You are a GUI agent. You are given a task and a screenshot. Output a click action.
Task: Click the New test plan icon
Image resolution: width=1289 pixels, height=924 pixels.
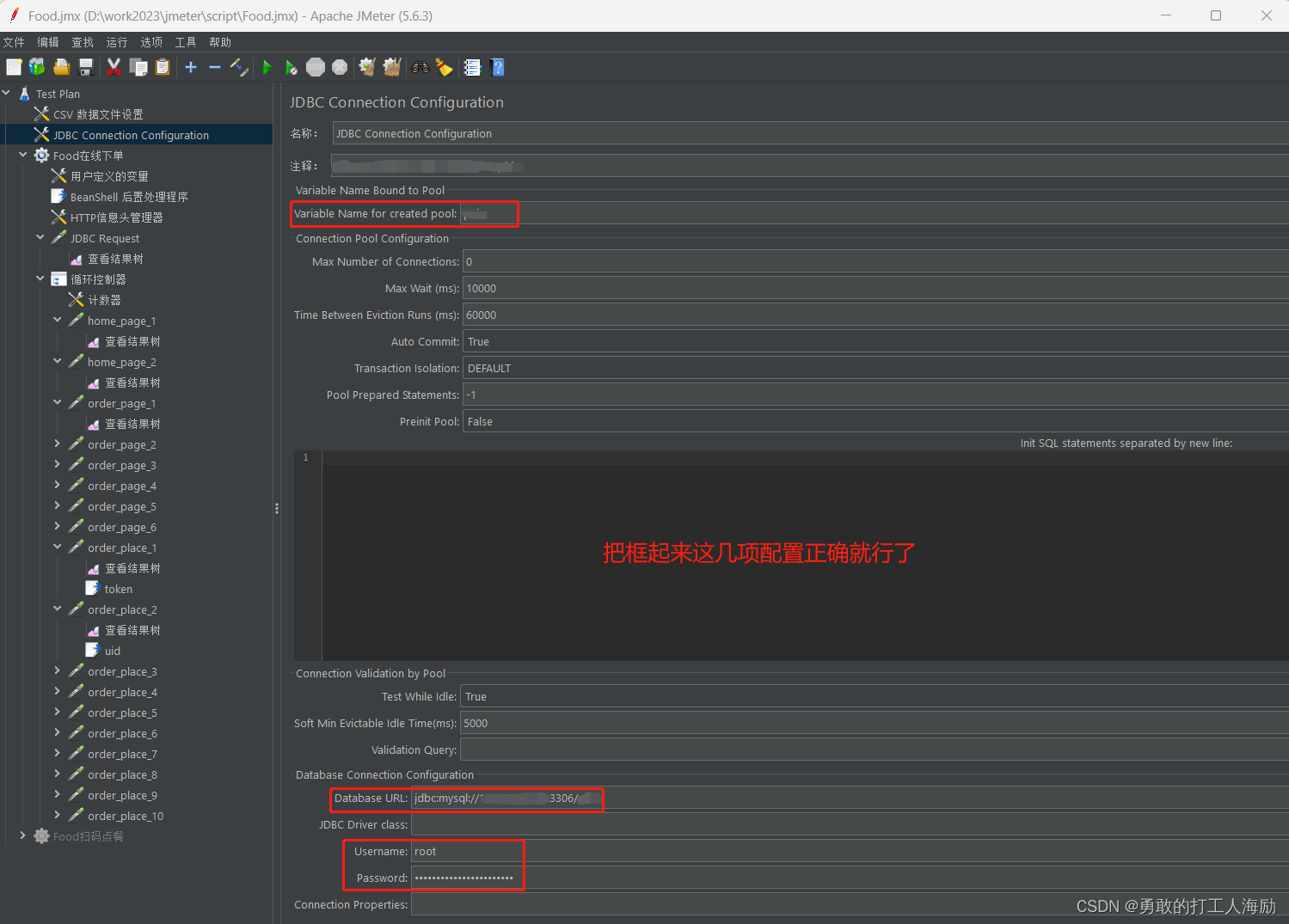[x=14, y=67]
